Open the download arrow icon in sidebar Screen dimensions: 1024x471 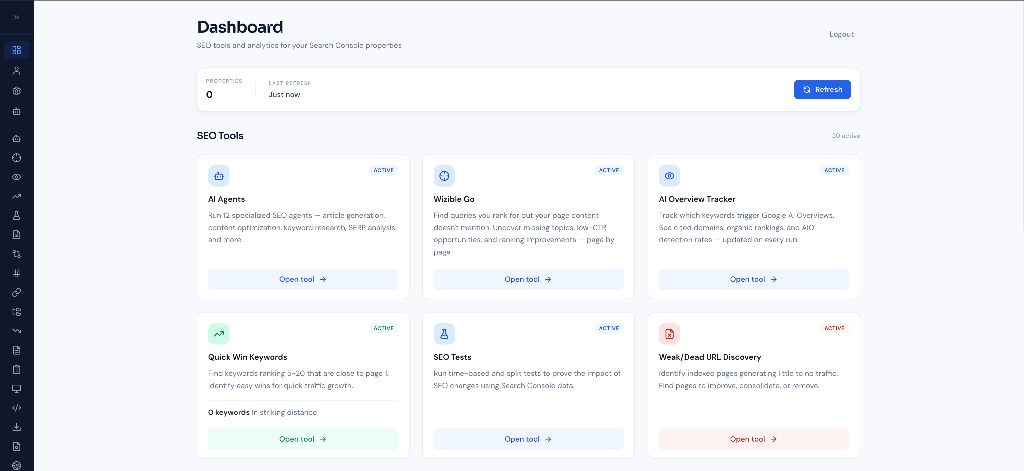(17, 427)
